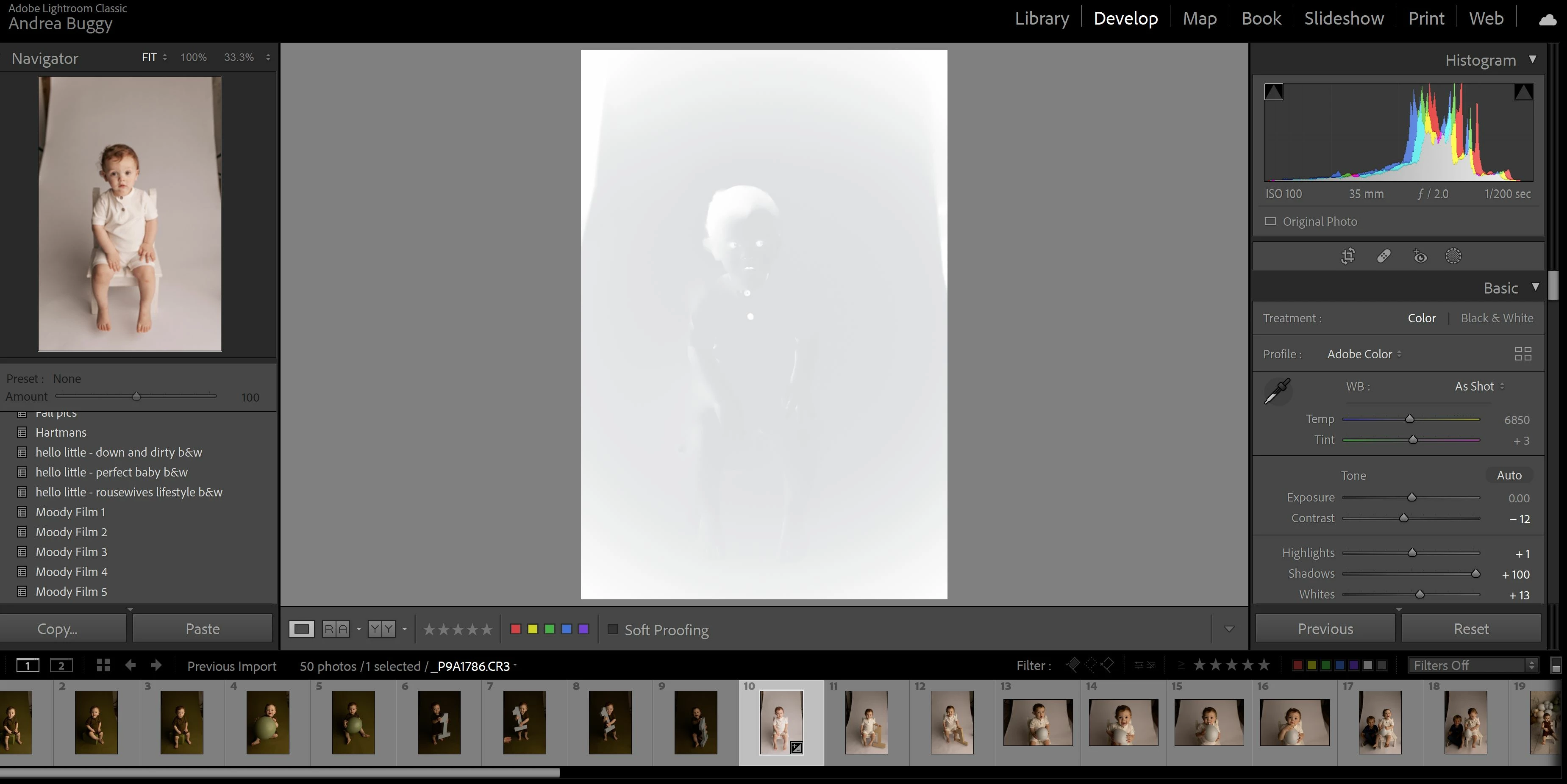The width and height of the screenshot is (1567, 784).
Task: Pick the White Balance eyedropper
Action: click(1278, 391)
